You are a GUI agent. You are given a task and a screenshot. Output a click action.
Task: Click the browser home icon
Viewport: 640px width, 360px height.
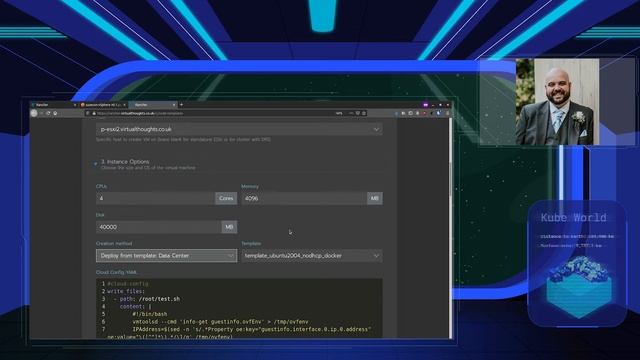point(55,113)
